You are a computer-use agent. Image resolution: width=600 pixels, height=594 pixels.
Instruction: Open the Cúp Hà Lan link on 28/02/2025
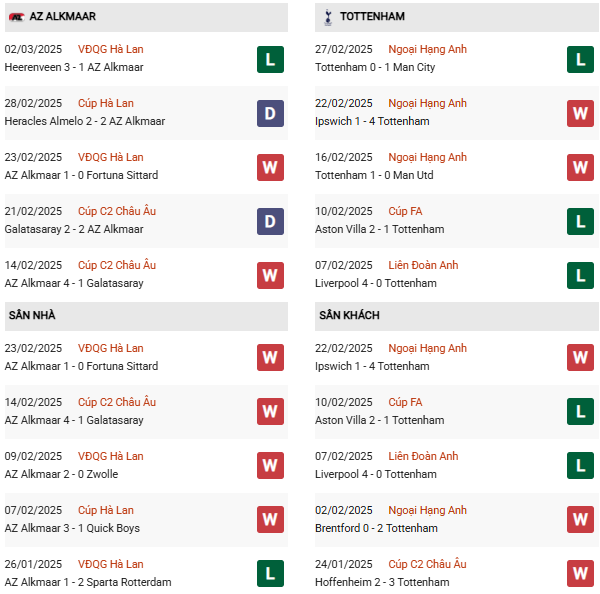[x=105, y=104]
